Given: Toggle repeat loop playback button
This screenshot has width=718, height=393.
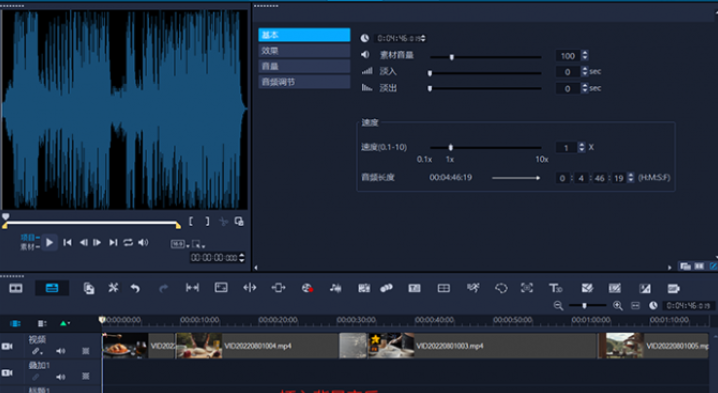Looking at the screenshot, I should click(x=128, y=242).
